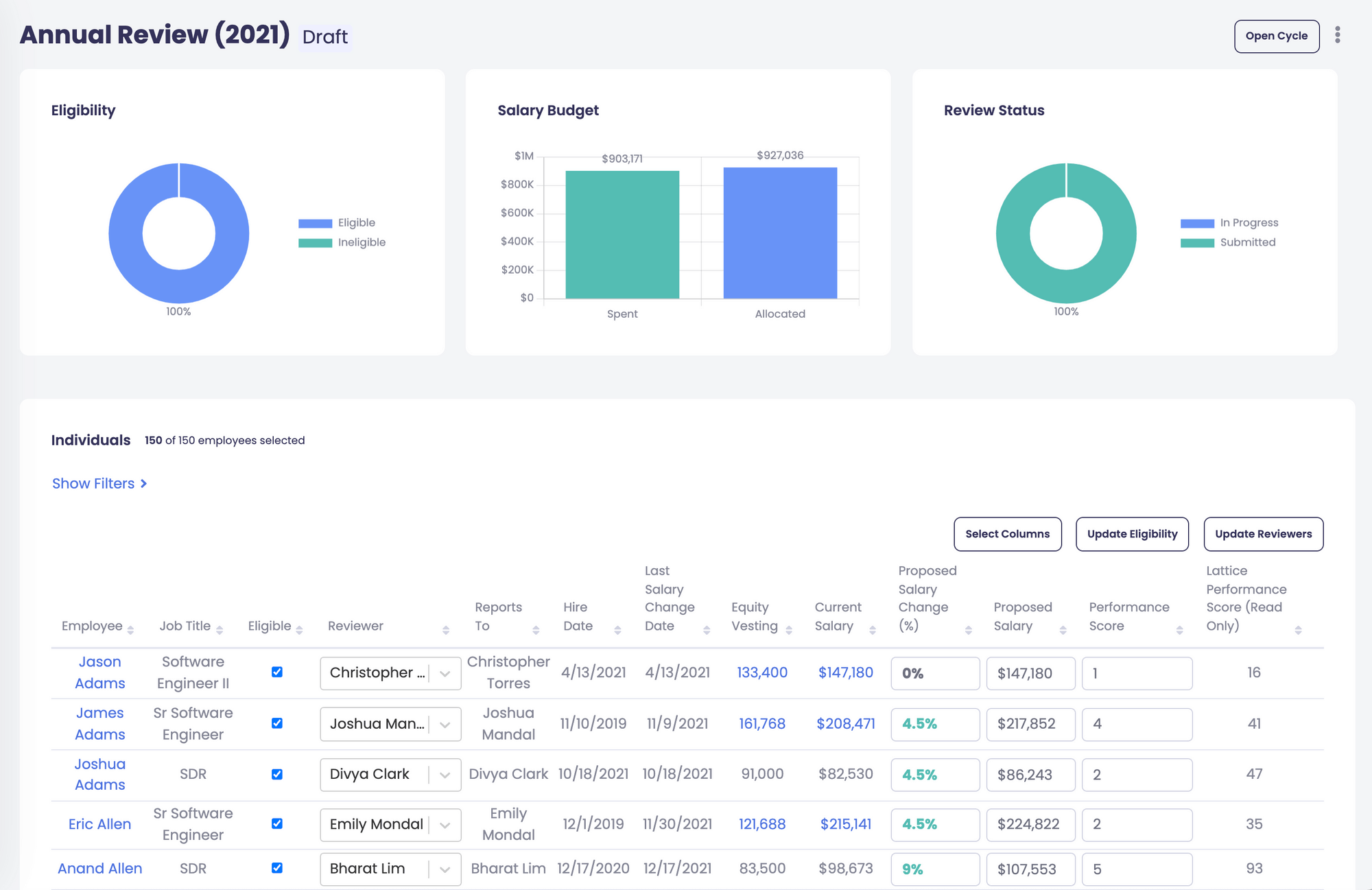Open Anand Allen's Bharat Lim reviewer dropdown
The width and height of the screenshot is (1372, 890).
[445, 869]
